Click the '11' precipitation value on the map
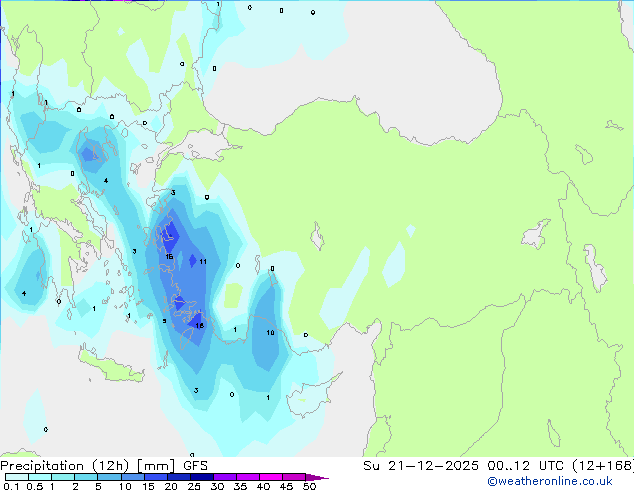 (x=203, y=262)
